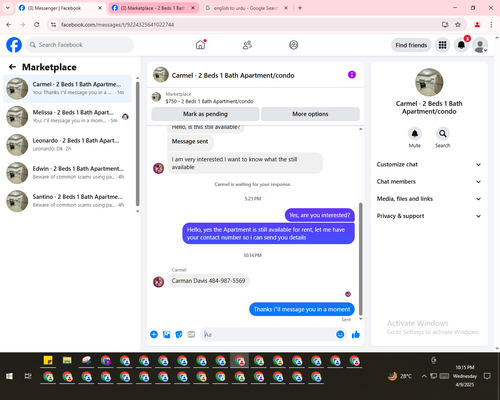
Task: Open the Leonardo conversation in the list
Action: [67, 145]
